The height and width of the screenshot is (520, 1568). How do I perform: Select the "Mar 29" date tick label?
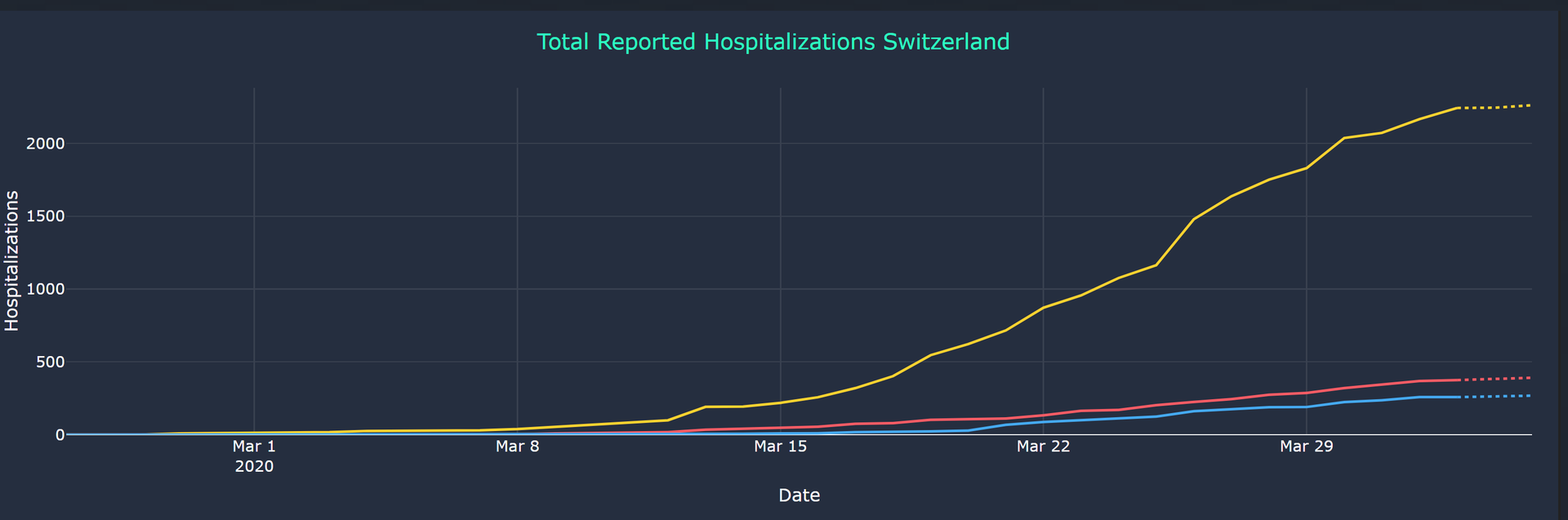pyautogui.click(x=1306, y=446)
